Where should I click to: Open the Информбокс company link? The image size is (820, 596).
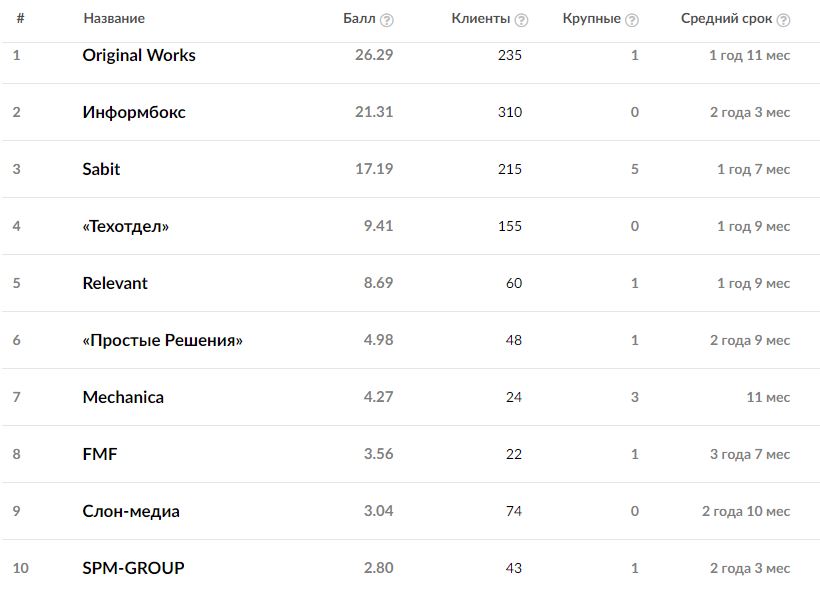click(134, 112)
